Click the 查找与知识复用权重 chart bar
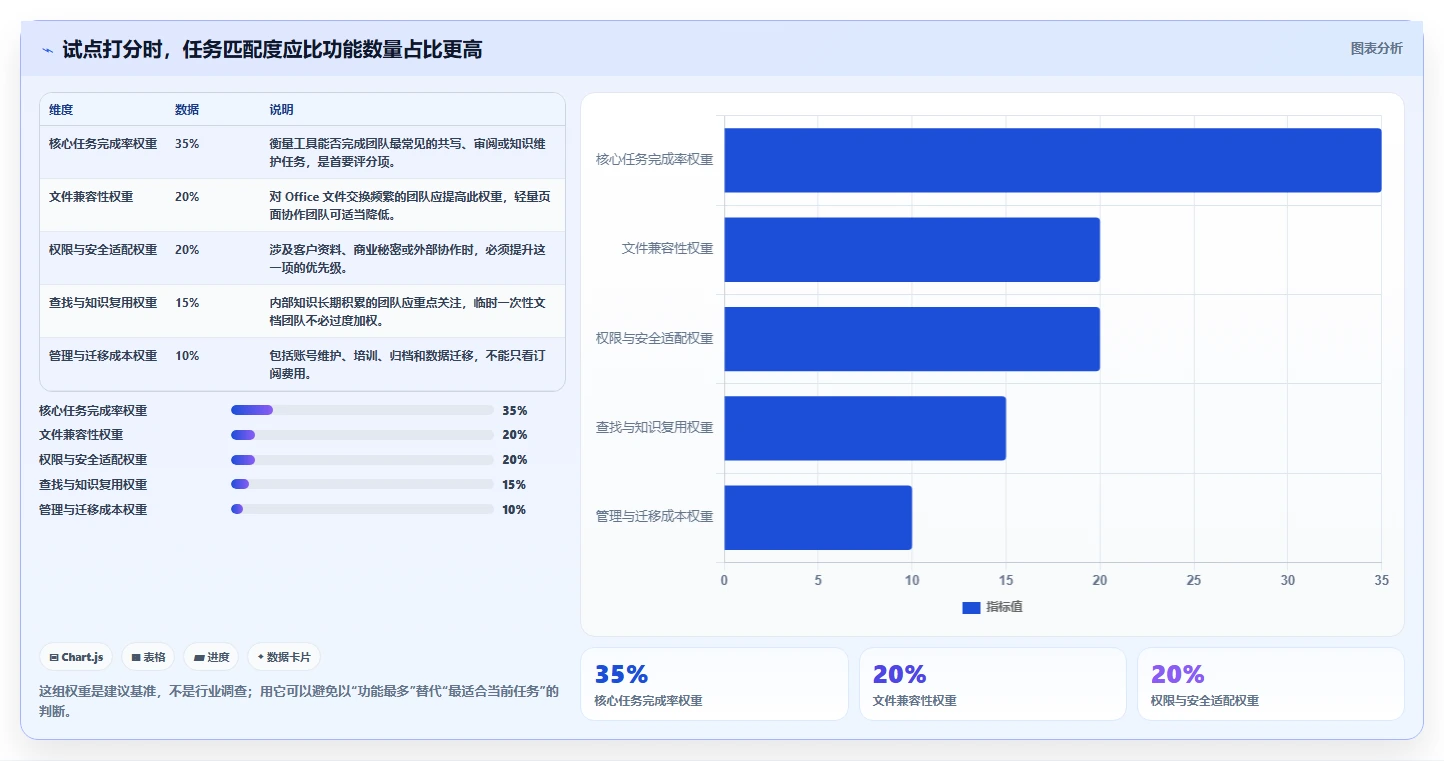 [x=865, y=428]
